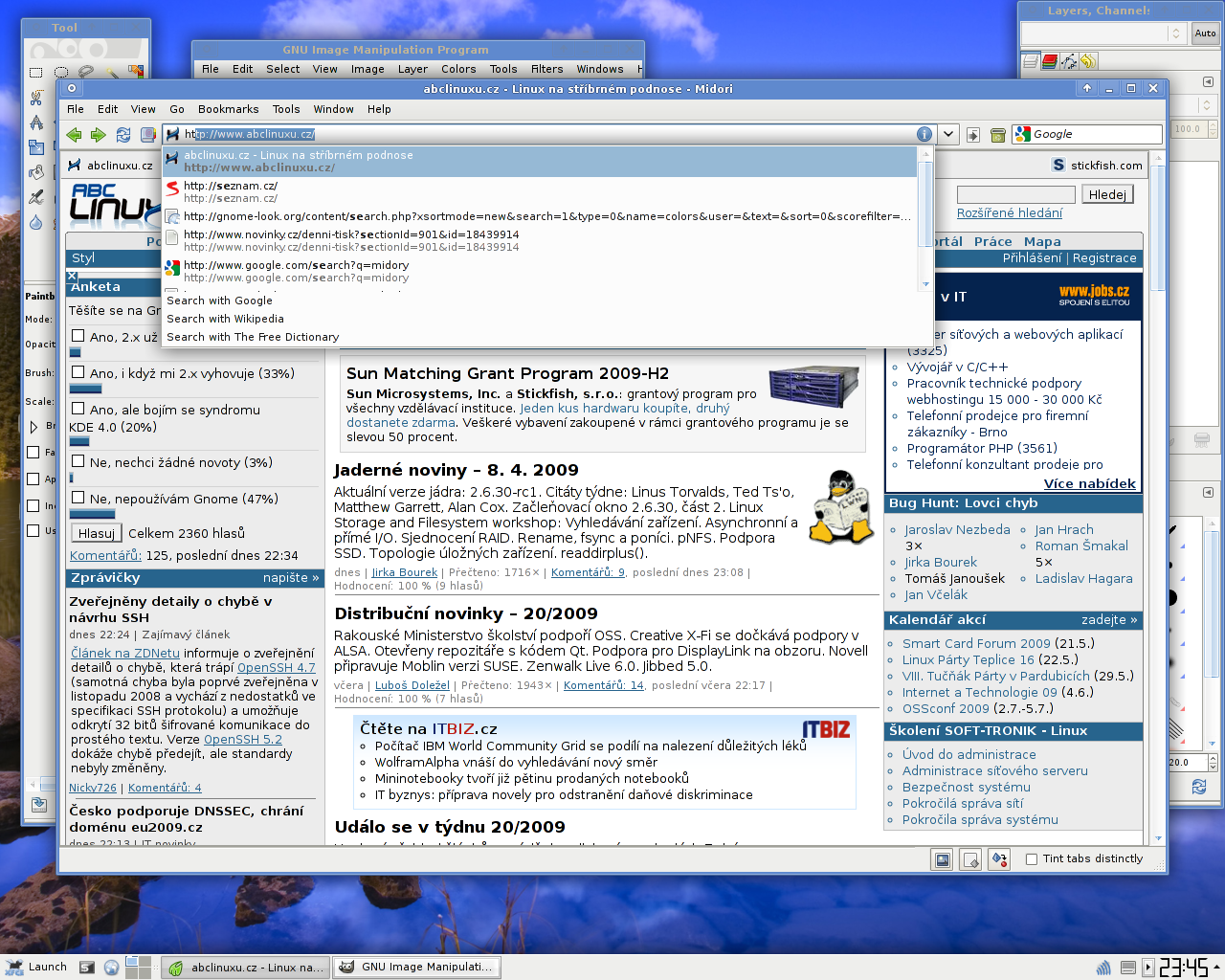1225x980 pixels.
Task: Open the 'Rozšířené hledání' link
Action: [1010, 213]
